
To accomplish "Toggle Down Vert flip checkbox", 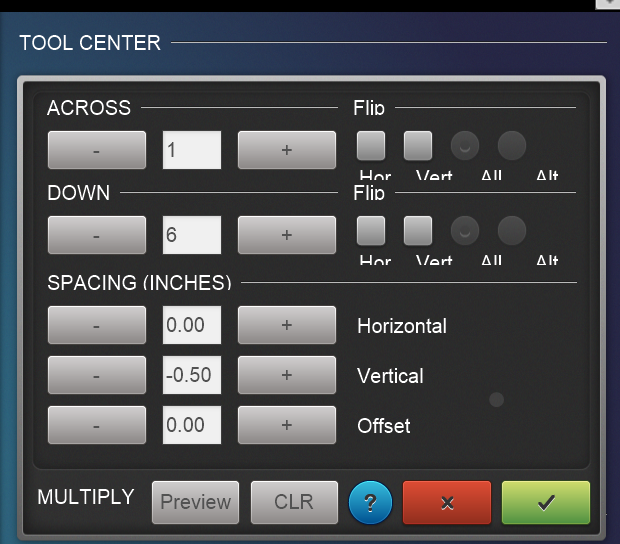I will [418, 230].
